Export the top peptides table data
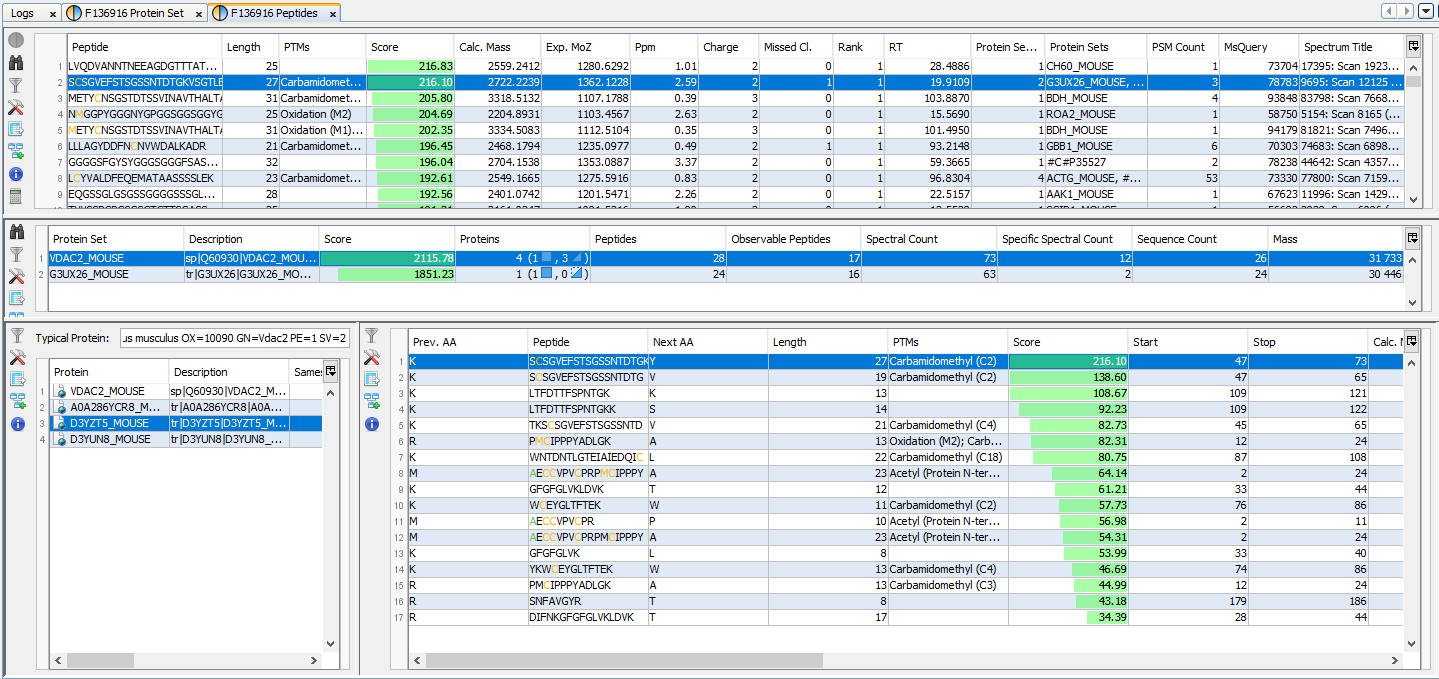This screenshot has height=679, width=1439. 16,129
